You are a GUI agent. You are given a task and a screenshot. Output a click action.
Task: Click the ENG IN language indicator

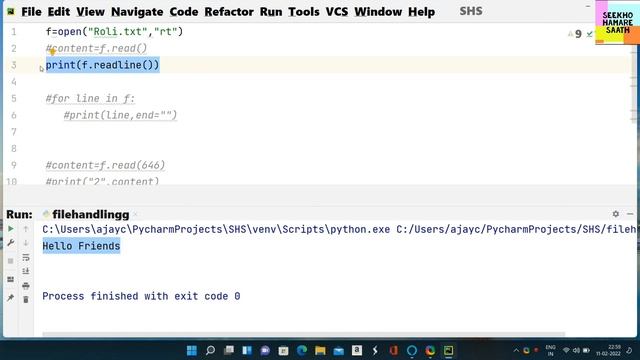pos(550,351)
